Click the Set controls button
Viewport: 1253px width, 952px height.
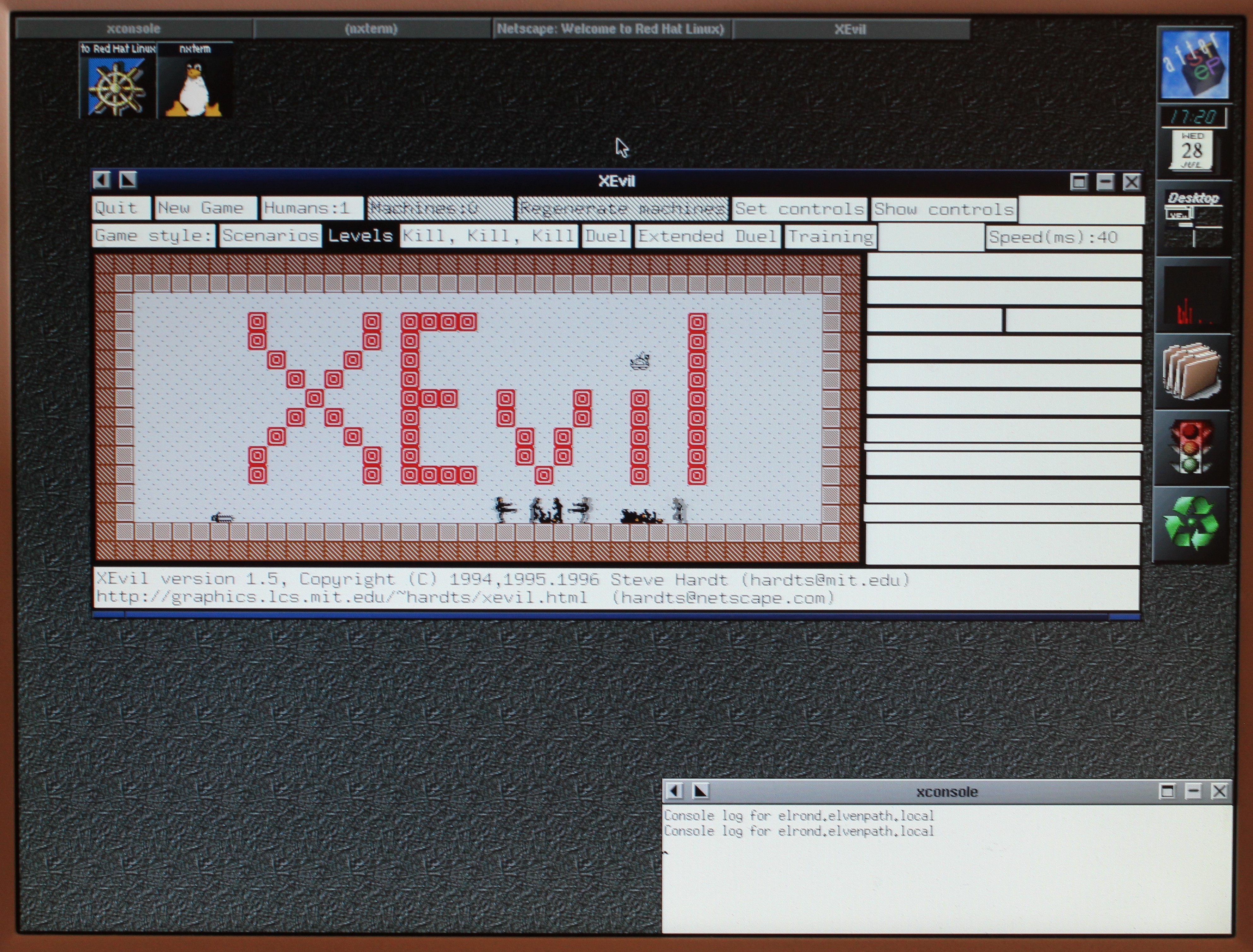[799, 209]
